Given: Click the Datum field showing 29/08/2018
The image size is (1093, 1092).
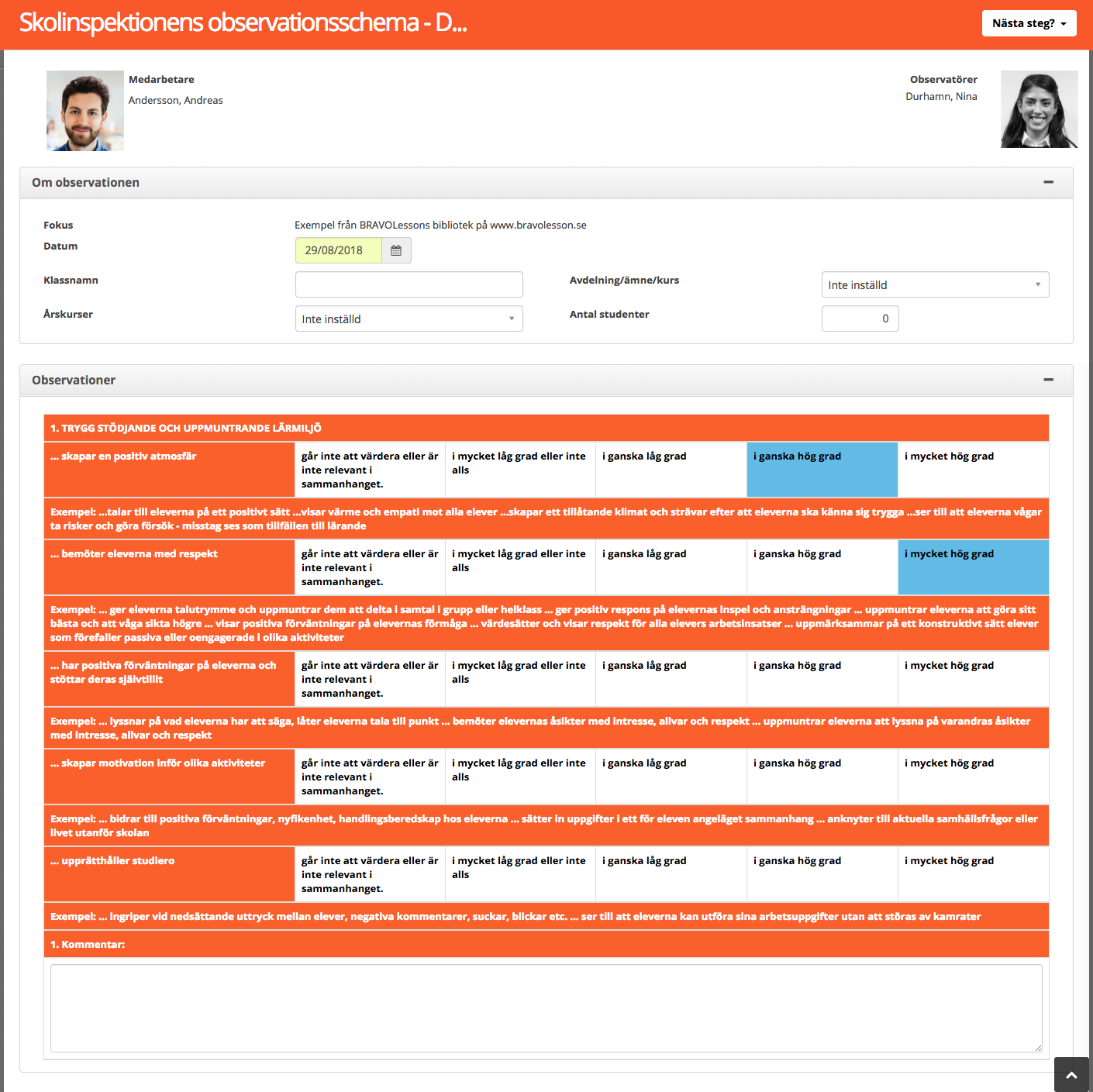Looking at the screenshot, I should click(x=339, y=250).
